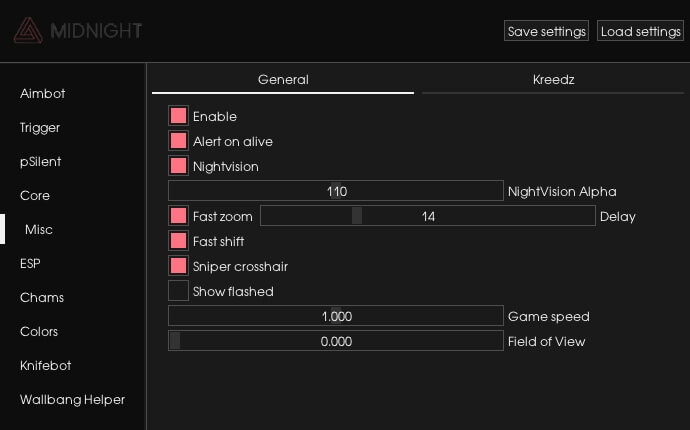Click the Game speed slider bar
The image size is (690, 430).
point(335,316)
